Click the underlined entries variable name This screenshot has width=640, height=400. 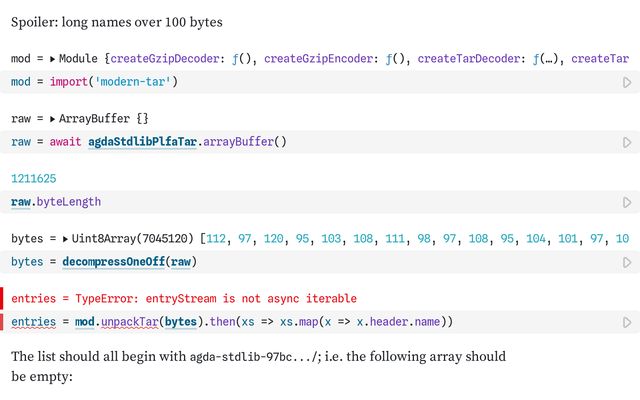pyautogui.click(x=33, y=322)
